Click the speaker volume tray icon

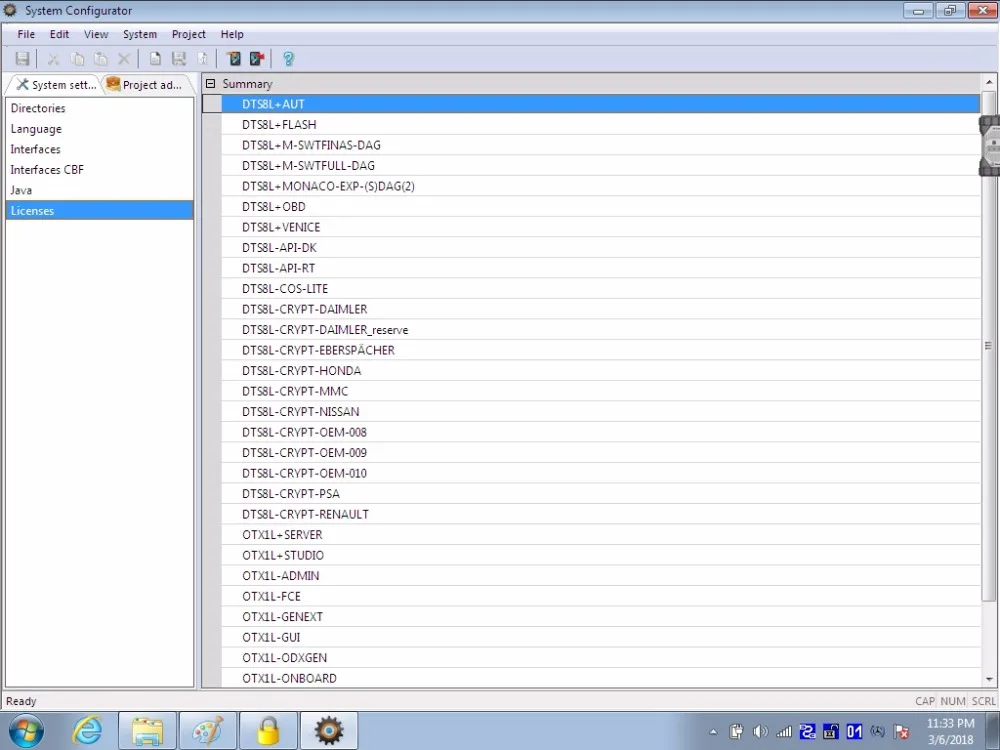point(760,732)
